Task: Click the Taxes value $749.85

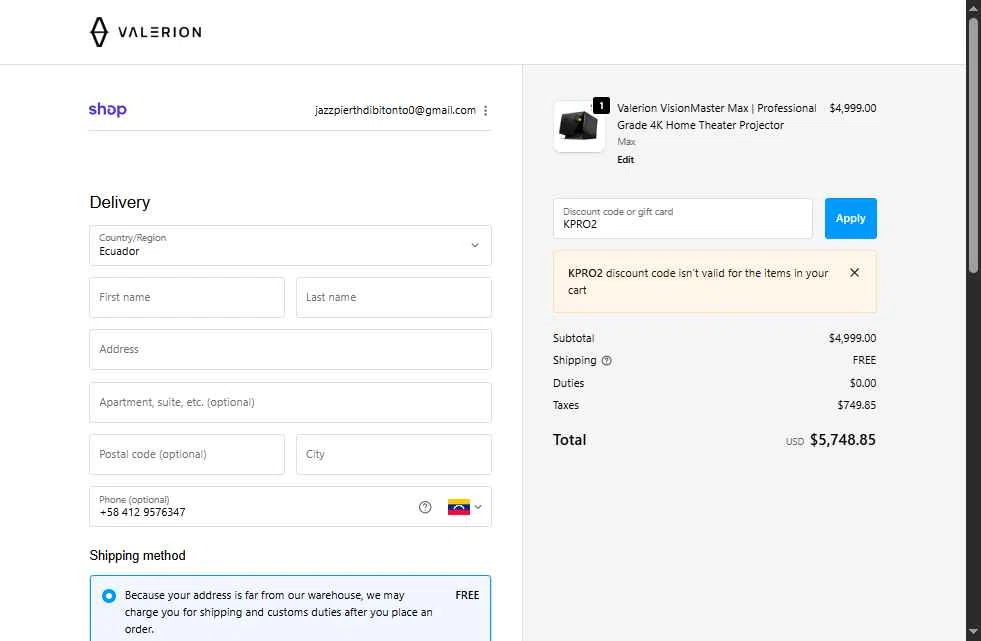Action: point(856,405)
